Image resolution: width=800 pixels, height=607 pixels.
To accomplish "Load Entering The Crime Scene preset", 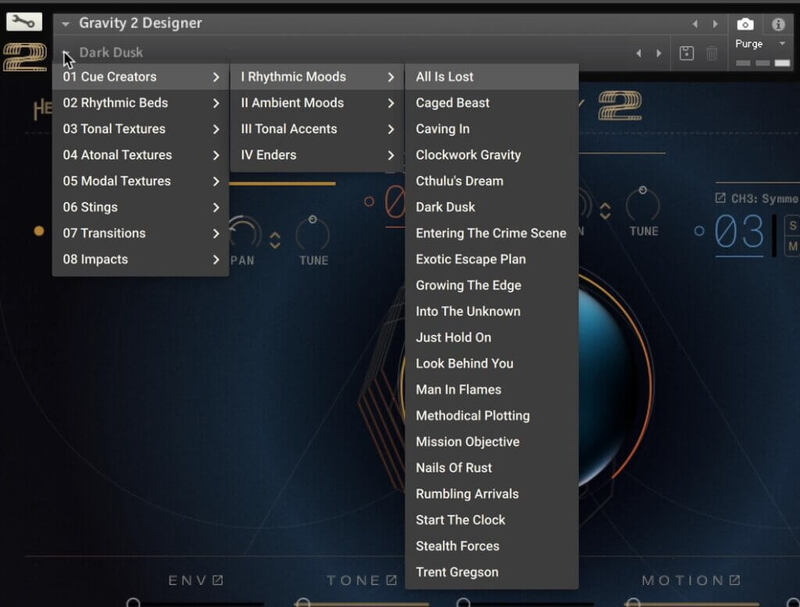I will pyautogui.click(x=492, y=233).
